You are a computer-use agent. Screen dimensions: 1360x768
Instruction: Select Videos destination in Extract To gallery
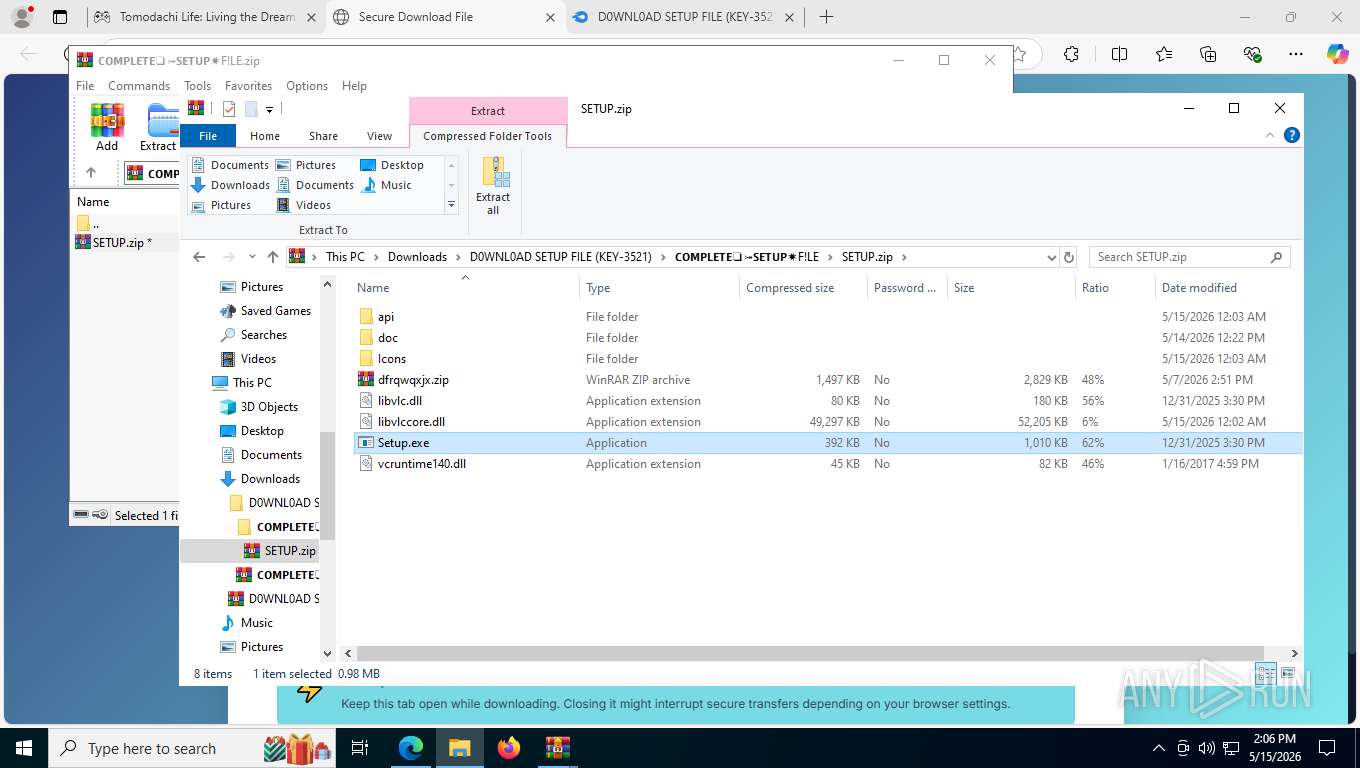[304, 205]
